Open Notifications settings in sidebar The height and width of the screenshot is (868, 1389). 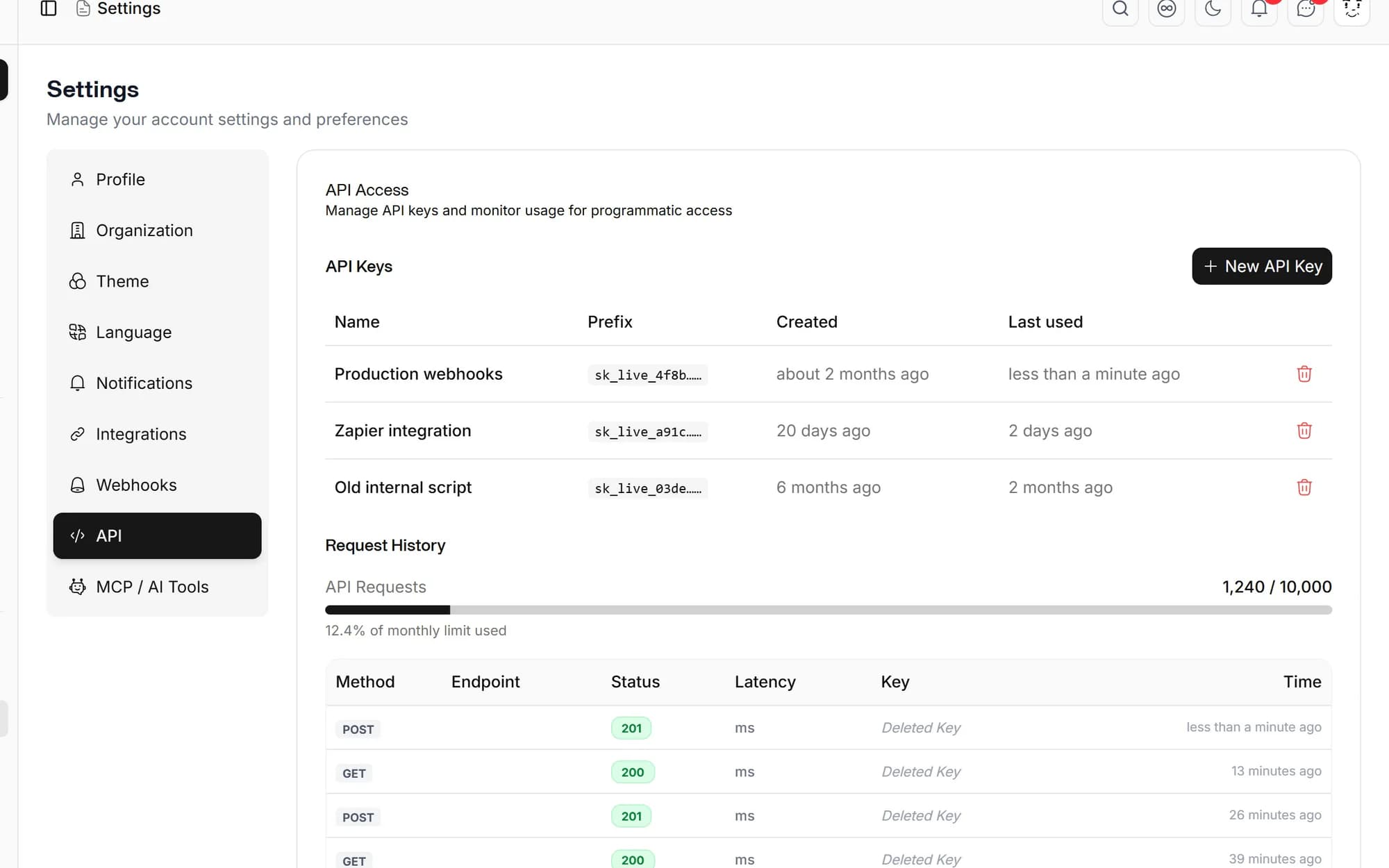pyautogui.click(x=157, y=383)
